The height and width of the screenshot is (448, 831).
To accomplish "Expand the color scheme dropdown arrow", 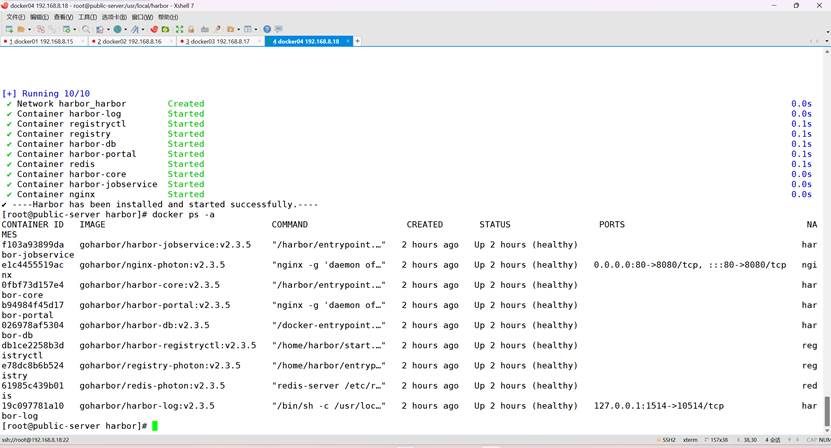I will (143, 29).
